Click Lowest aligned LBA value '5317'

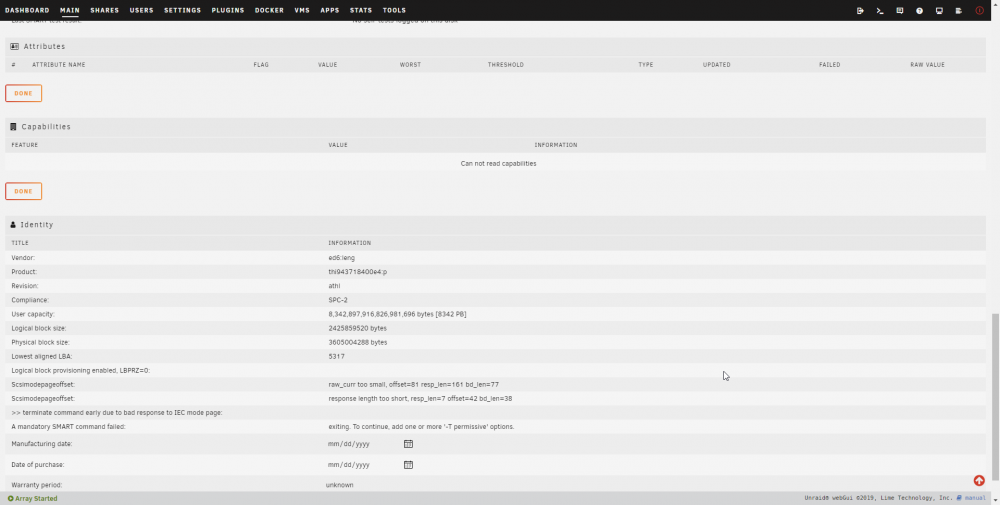coord(336,356)
